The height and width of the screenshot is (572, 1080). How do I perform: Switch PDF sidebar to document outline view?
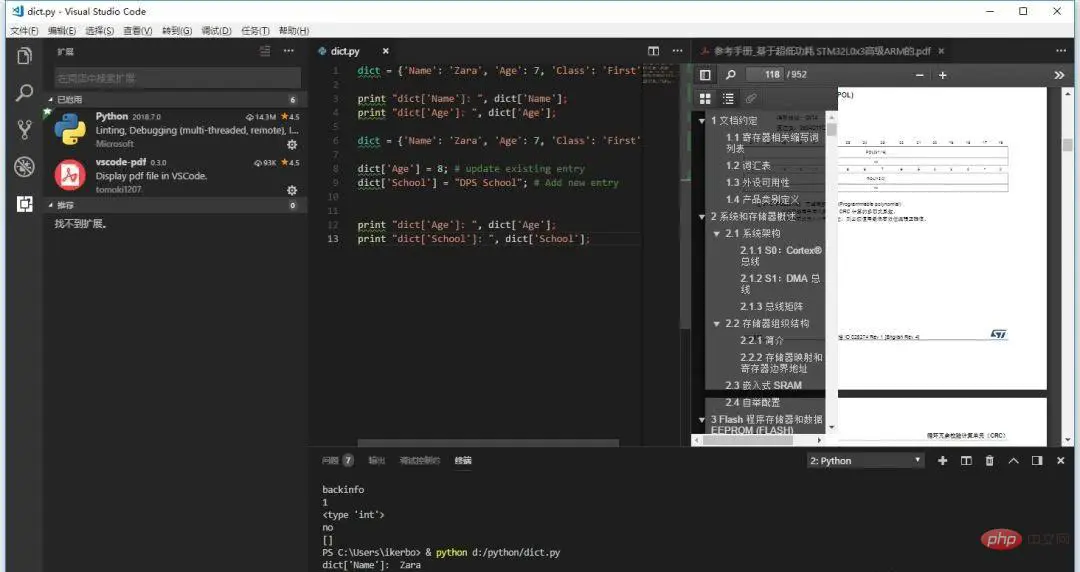pos(728,99)
